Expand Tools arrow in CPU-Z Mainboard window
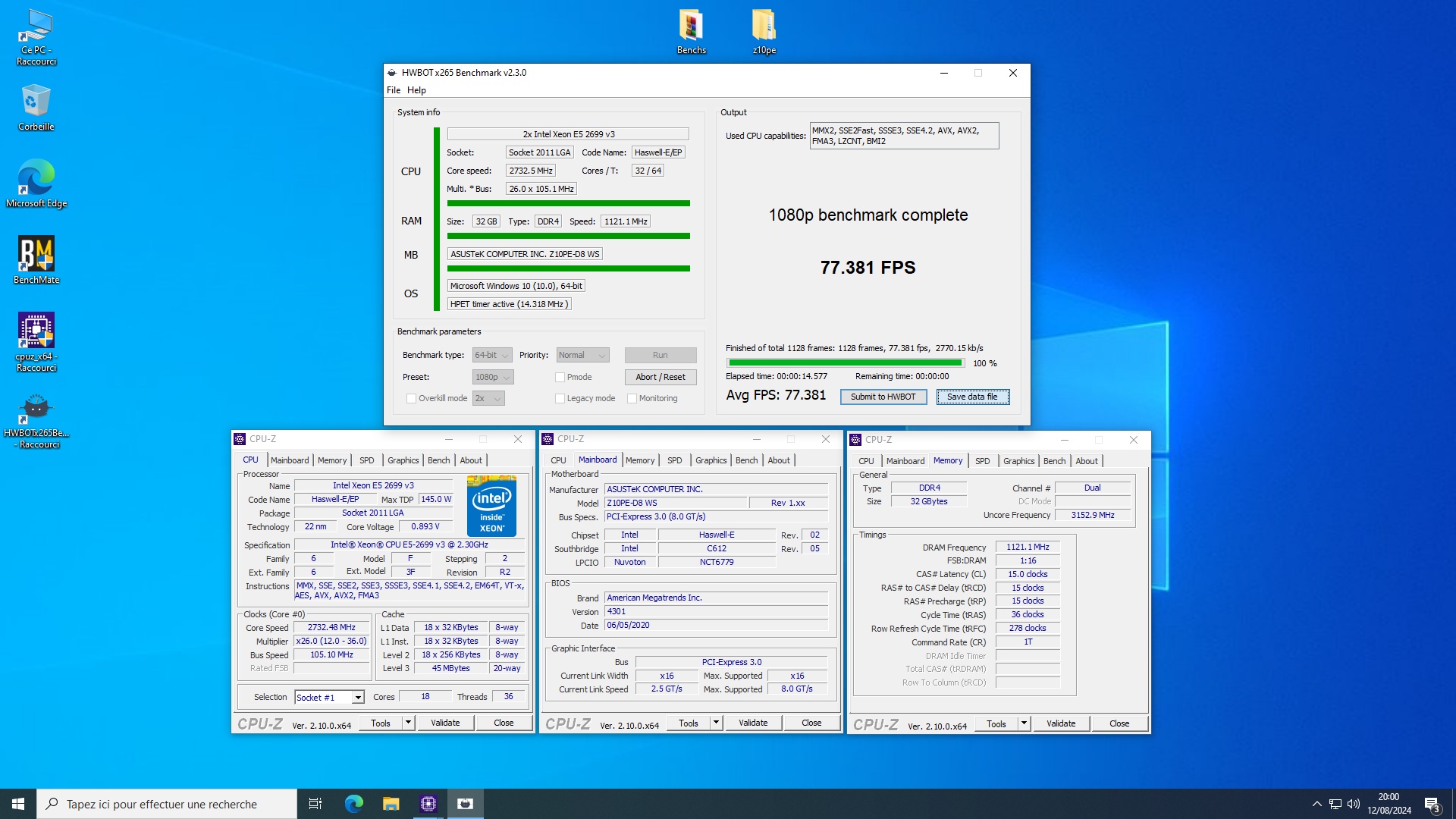Viewport: 1456px width, 819px height. pyautogui.click(x=716, y=723)
